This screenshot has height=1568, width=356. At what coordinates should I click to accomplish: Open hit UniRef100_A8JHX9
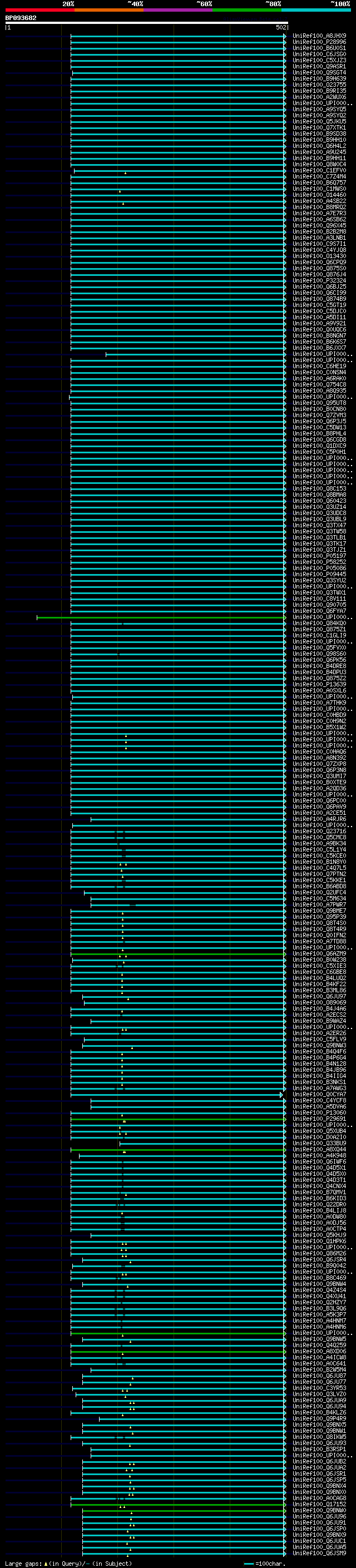[x=319, y=36]
